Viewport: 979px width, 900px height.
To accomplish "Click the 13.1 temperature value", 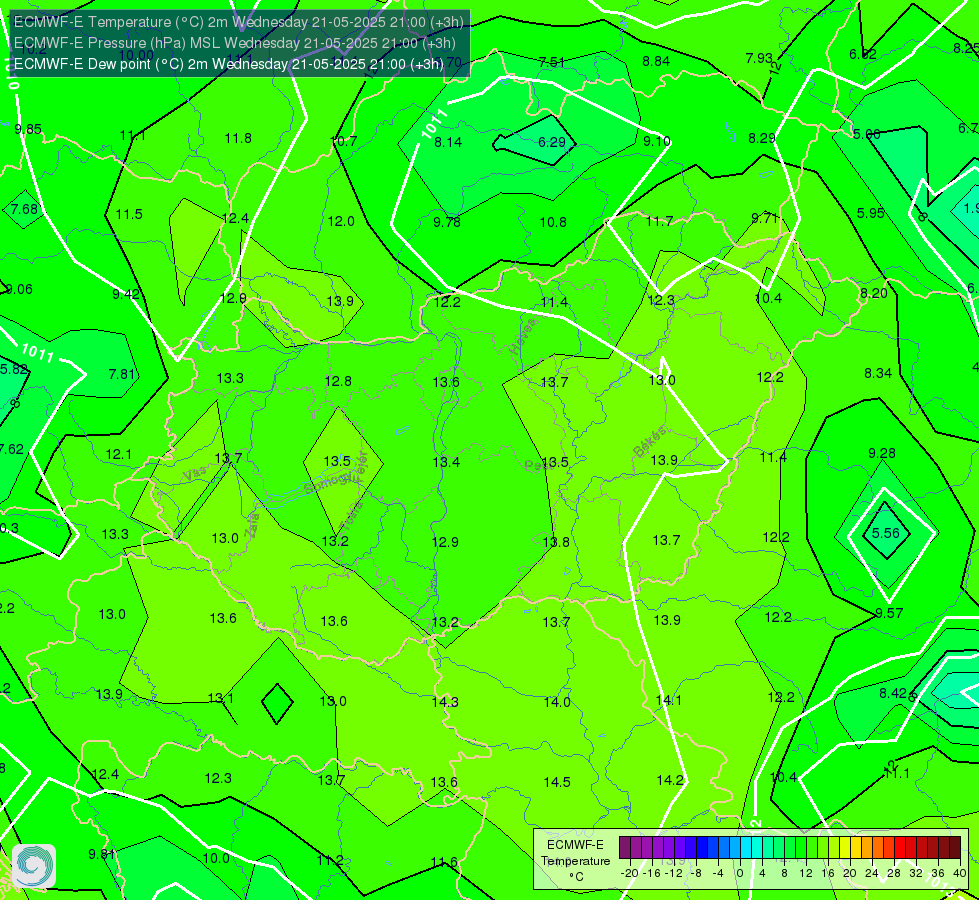I will tap(220, 698).
